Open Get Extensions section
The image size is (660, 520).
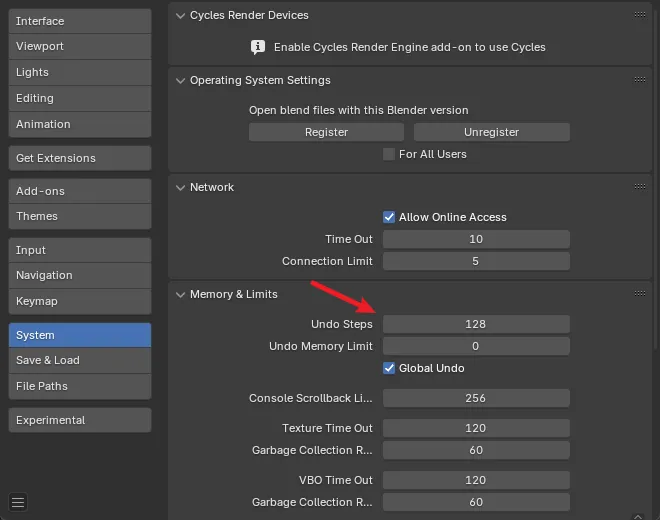click(80, 158)
